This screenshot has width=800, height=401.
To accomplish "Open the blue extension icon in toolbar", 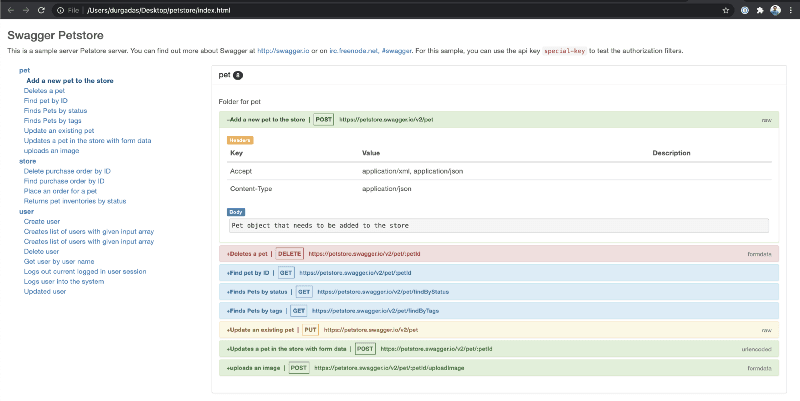I will click(744, 10).
